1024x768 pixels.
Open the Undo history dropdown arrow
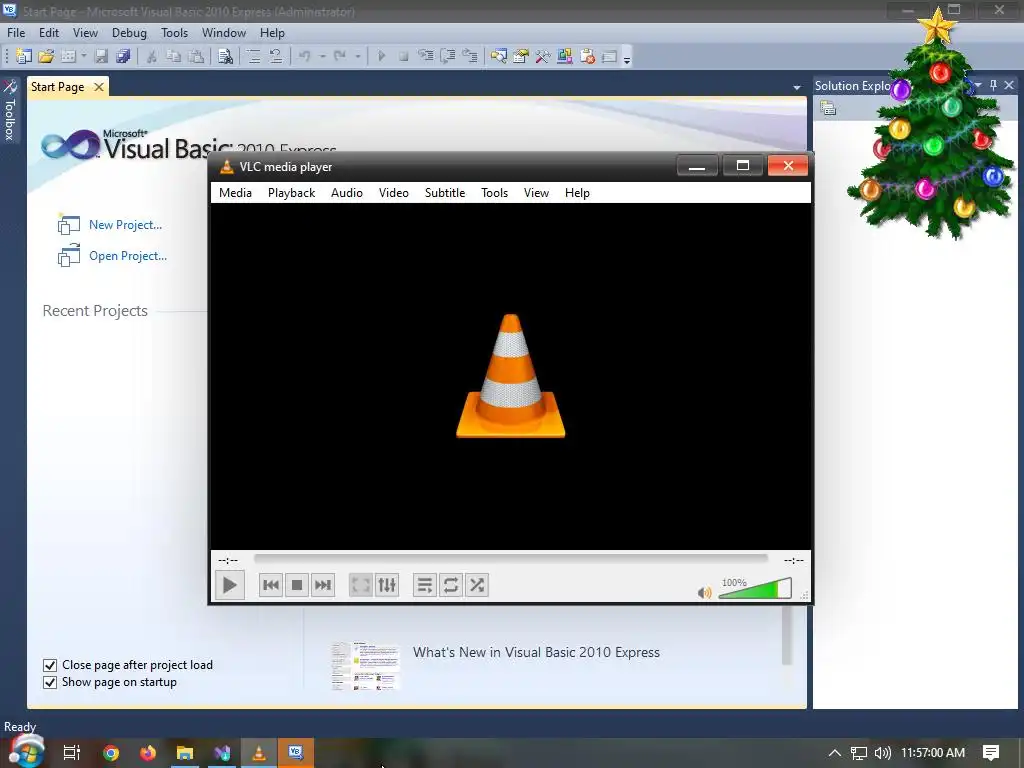click(x=323, y=56)
